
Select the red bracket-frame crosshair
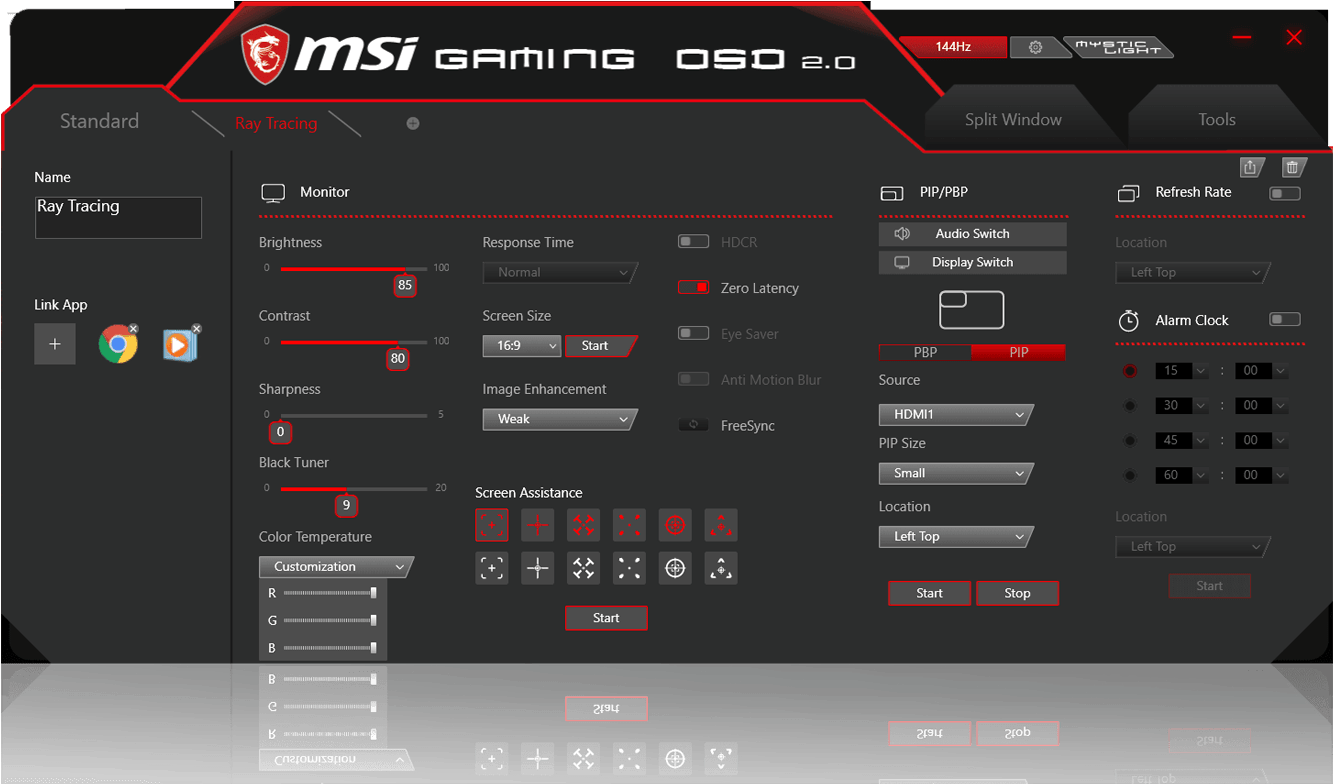point(491,525)
